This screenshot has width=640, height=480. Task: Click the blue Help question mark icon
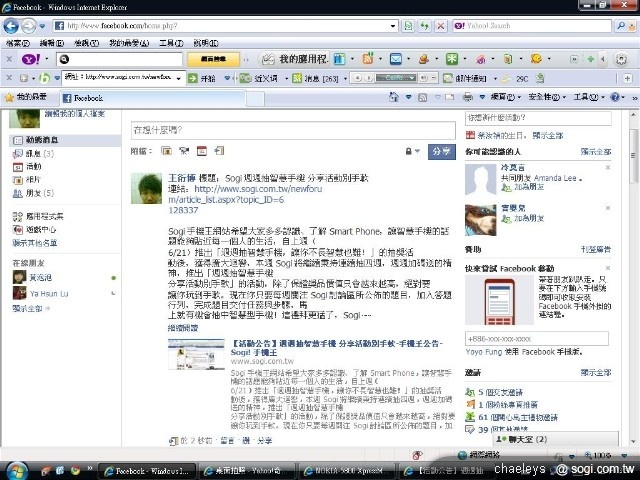tap(615, 97)
